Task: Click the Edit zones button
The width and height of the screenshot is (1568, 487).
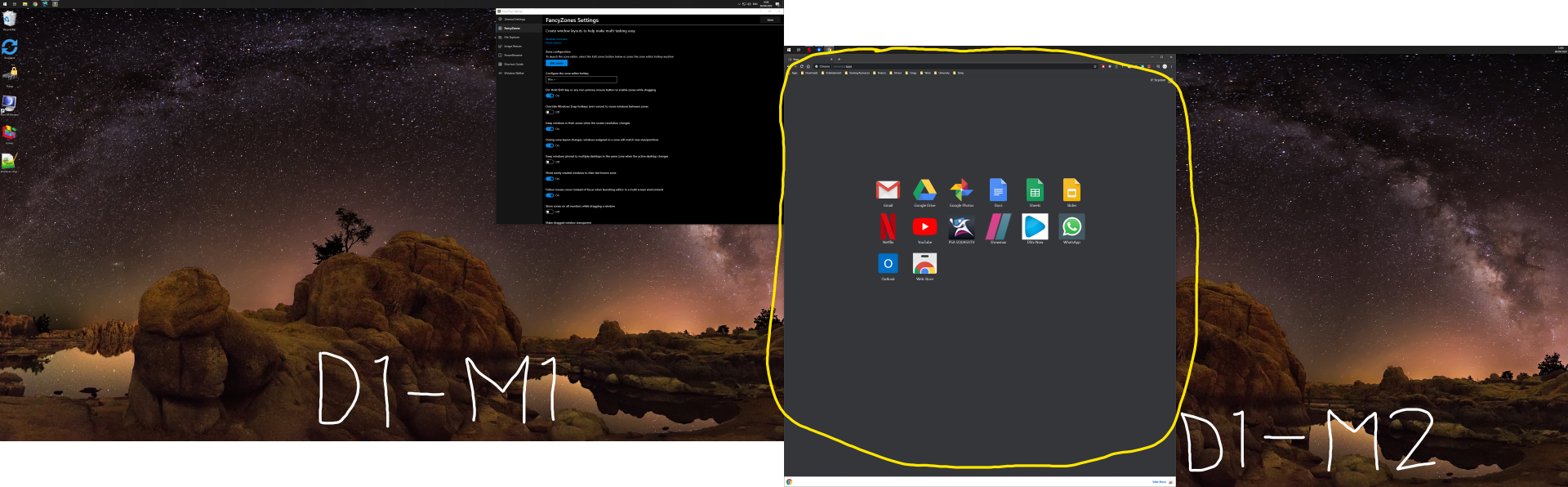Action: pyautogui.click(x=556, y=63)
